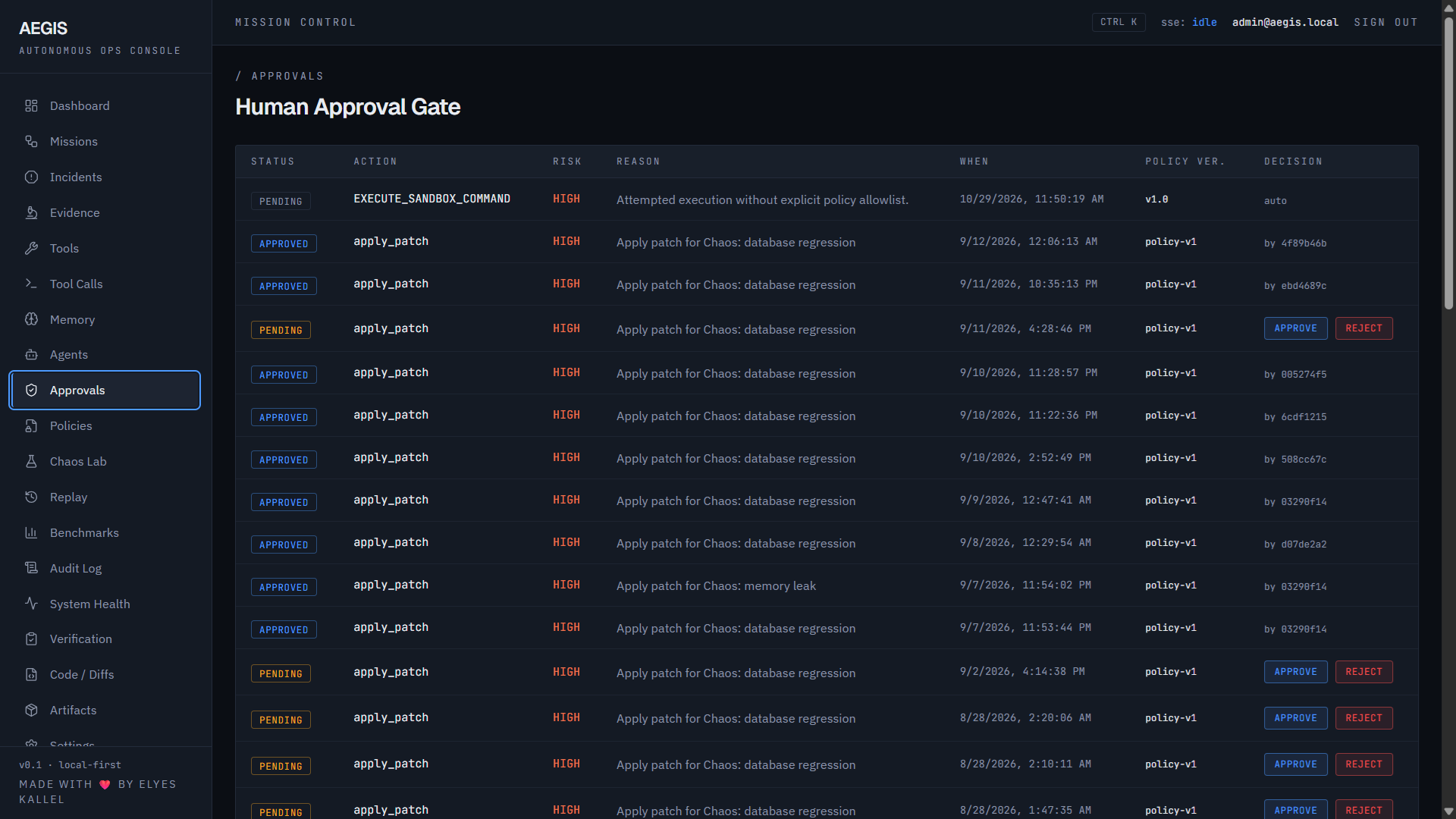The image size is (1456, 819).
Task: Approve the 9/2/2026 4:14:38 PM patch
Action: 1295,672
